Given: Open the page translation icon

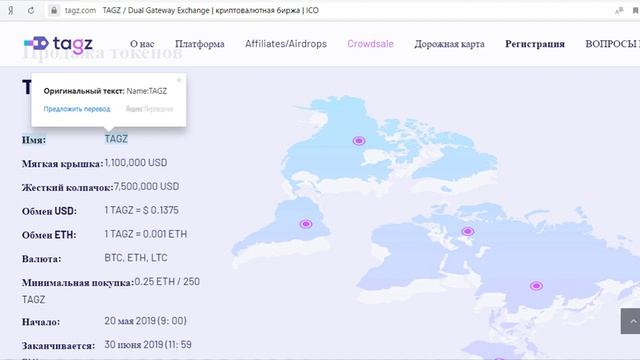Looking at the screenshot, I should pos(619,11).
